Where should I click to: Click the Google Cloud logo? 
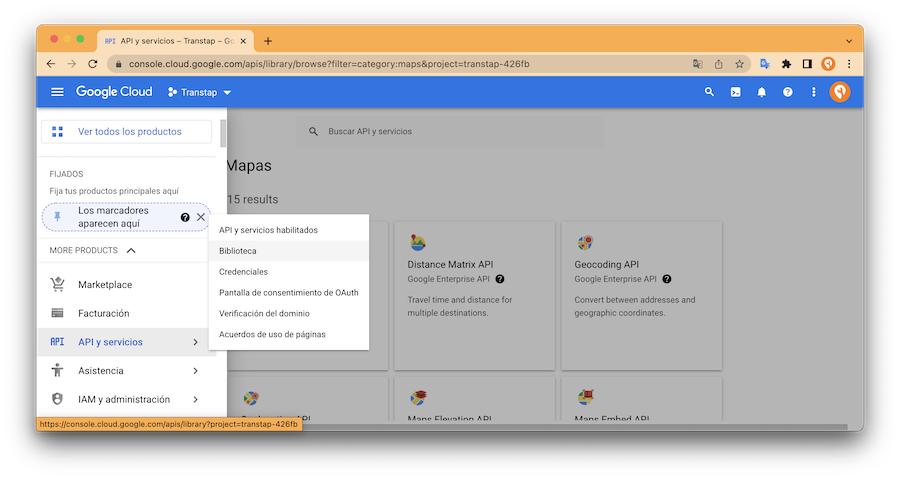(x=114, y=92)
